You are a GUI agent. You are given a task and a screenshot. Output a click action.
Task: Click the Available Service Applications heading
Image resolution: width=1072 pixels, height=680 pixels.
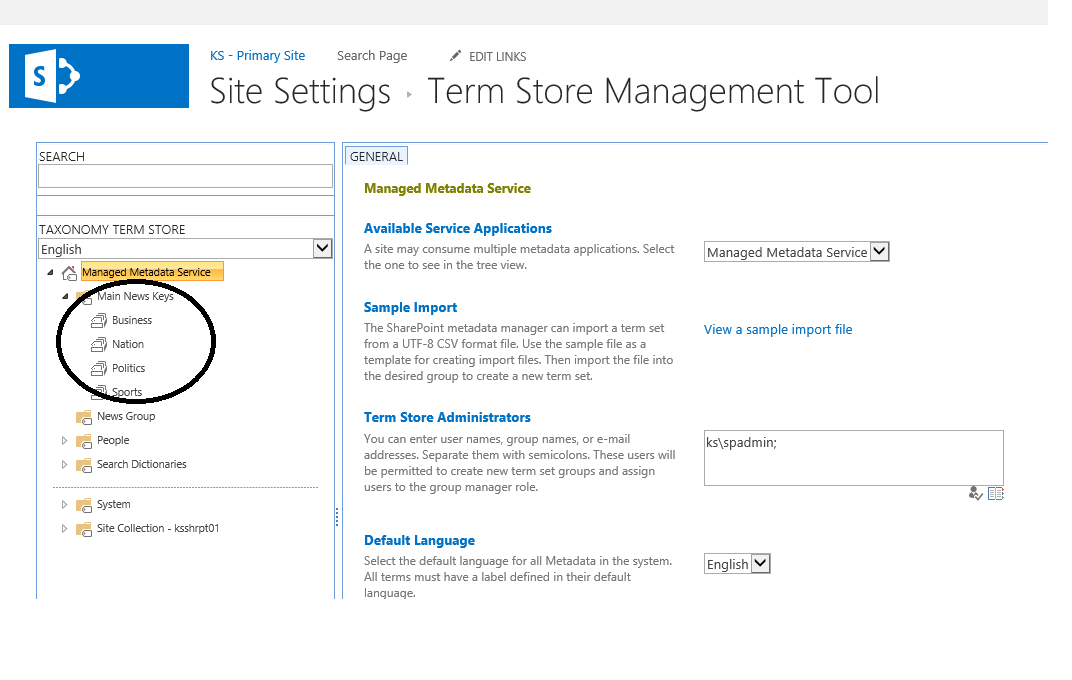click(x=457, y=228)
